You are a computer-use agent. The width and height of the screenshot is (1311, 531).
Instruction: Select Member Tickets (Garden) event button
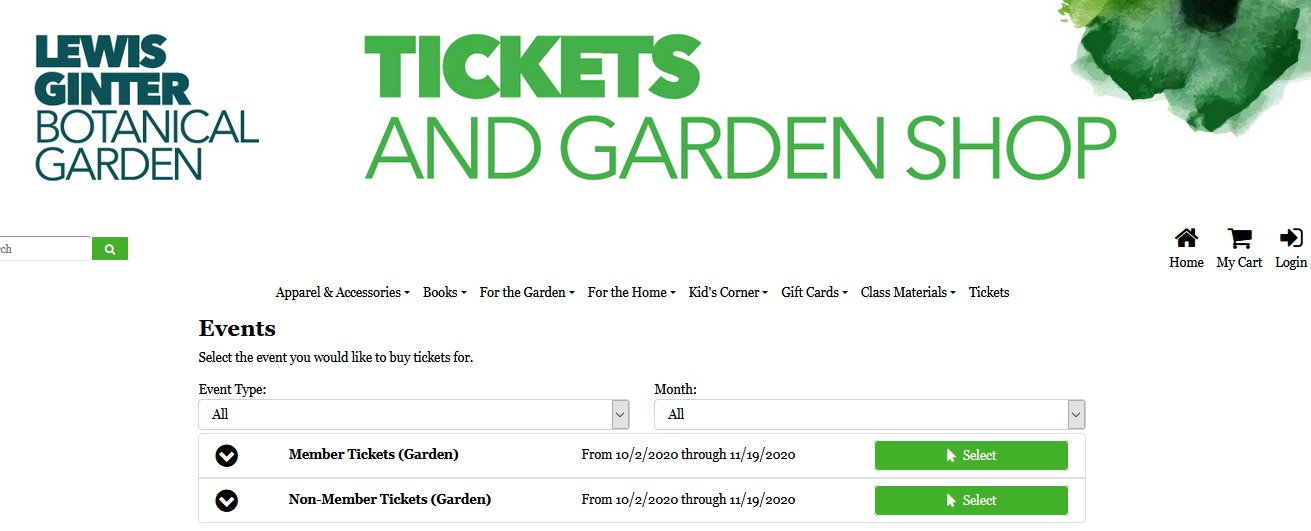click(971, 455)
